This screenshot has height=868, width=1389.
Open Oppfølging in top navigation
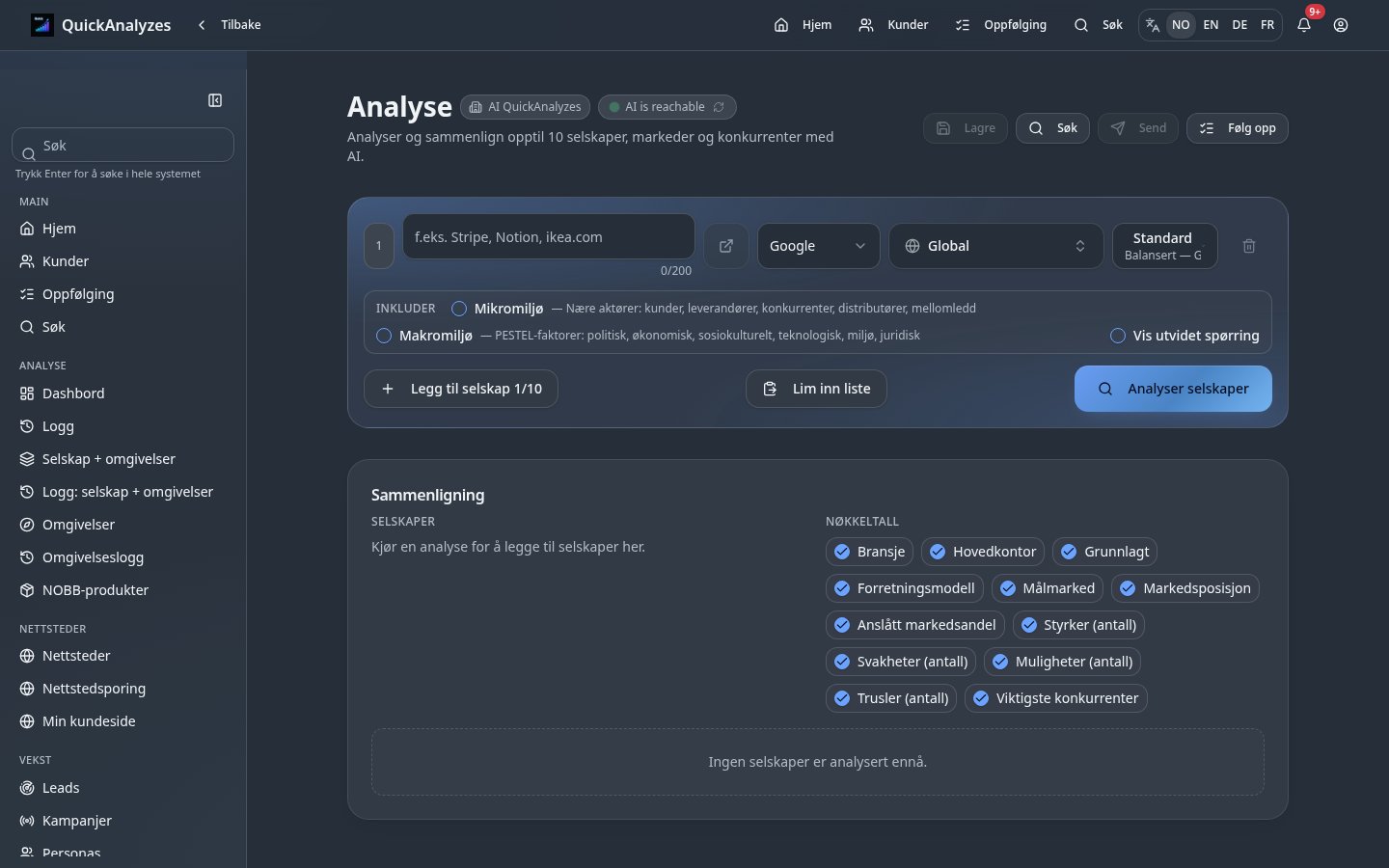click(1001, 25)
